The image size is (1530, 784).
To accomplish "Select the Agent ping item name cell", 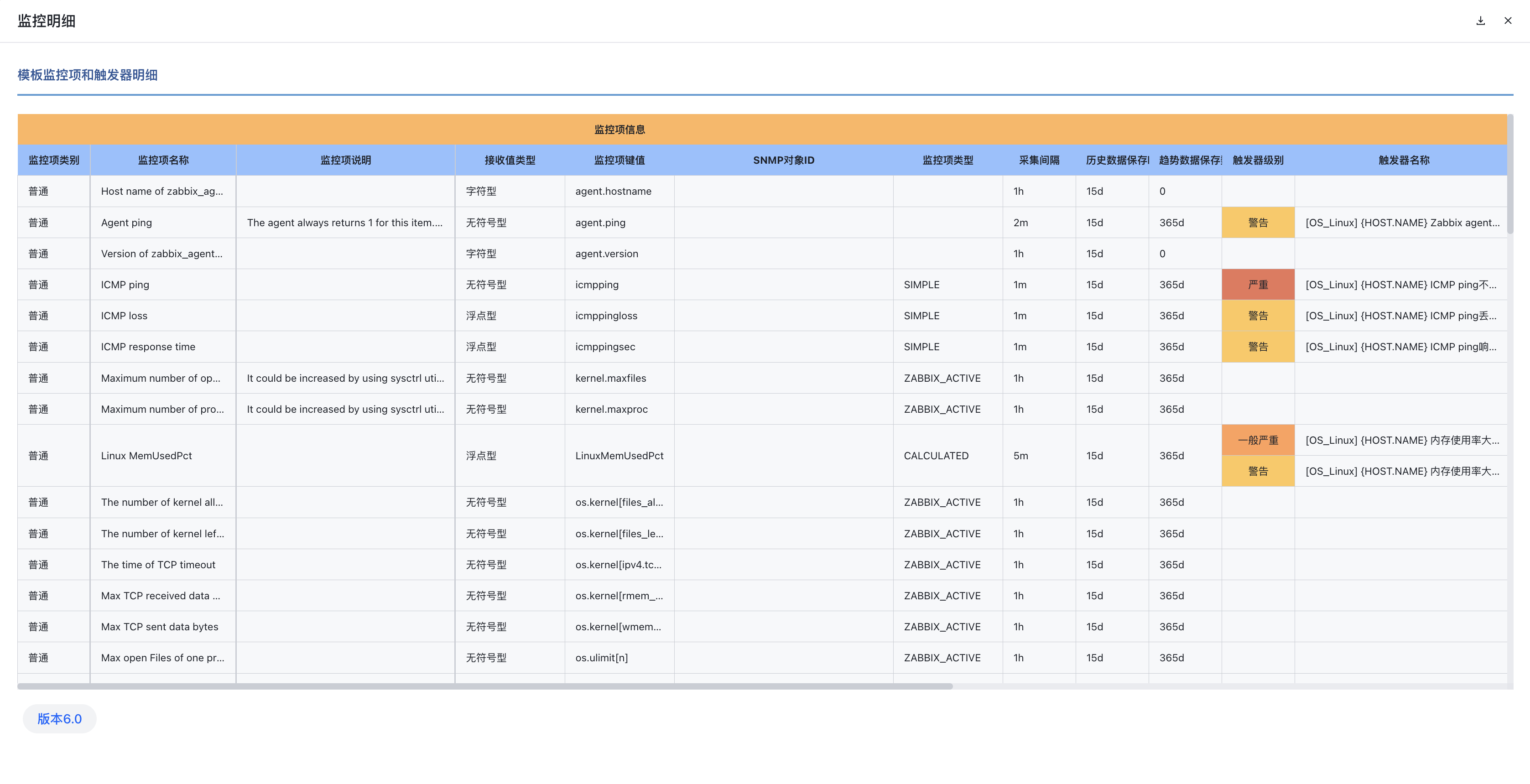I will coord(126,223).
